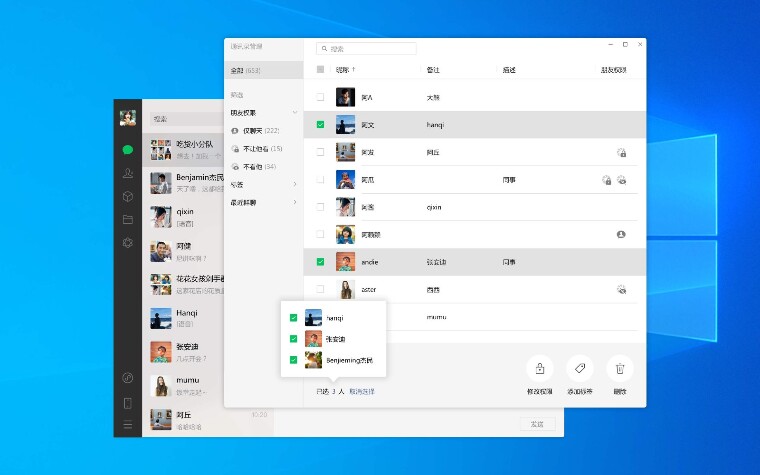Image resolution: width=760 pixels, height=475 pixels.
Task: Uncheck Benjieming in the selected popup list
Action: pyautogui.click(x=293, y=360)
